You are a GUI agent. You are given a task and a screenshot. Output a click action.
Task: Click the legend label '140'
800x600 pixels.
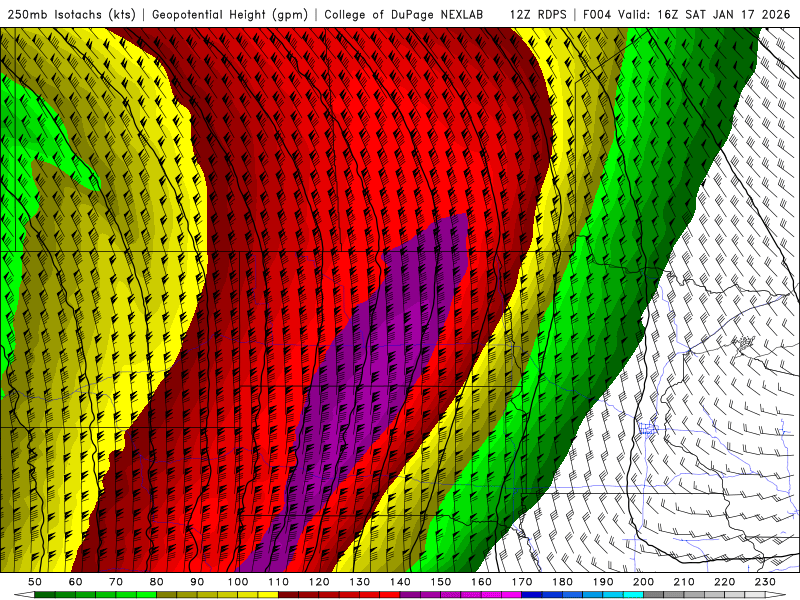coord(400,582)
